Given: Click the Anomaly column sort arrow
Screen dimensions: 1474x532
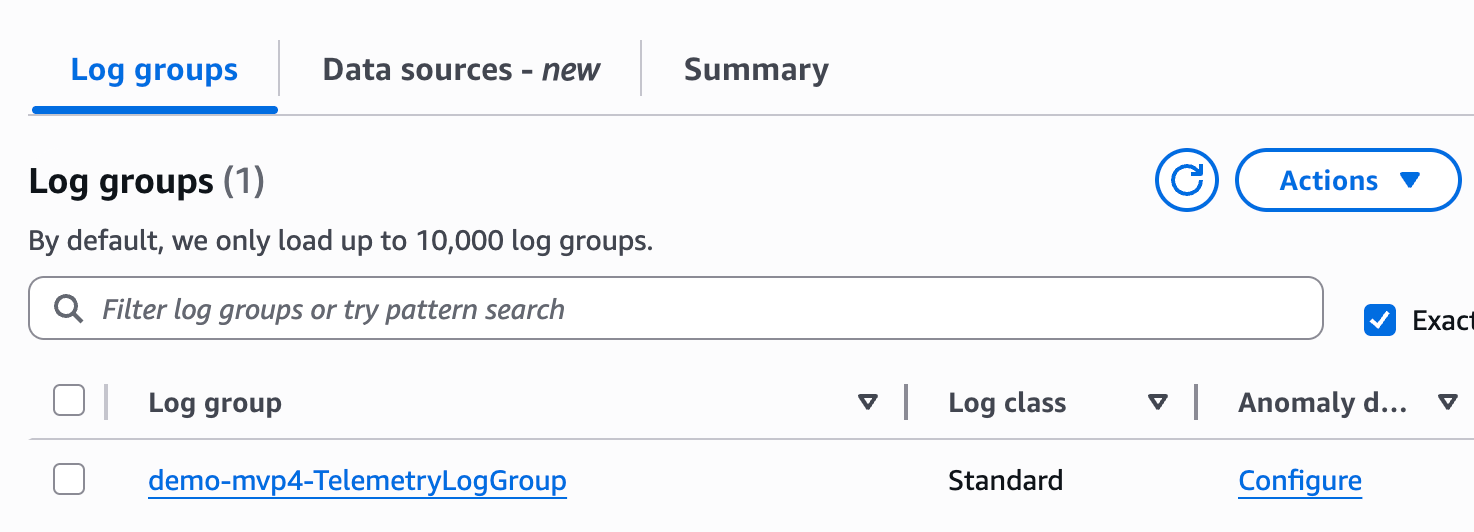Looking at the screenshot, I should [1447, 403].
